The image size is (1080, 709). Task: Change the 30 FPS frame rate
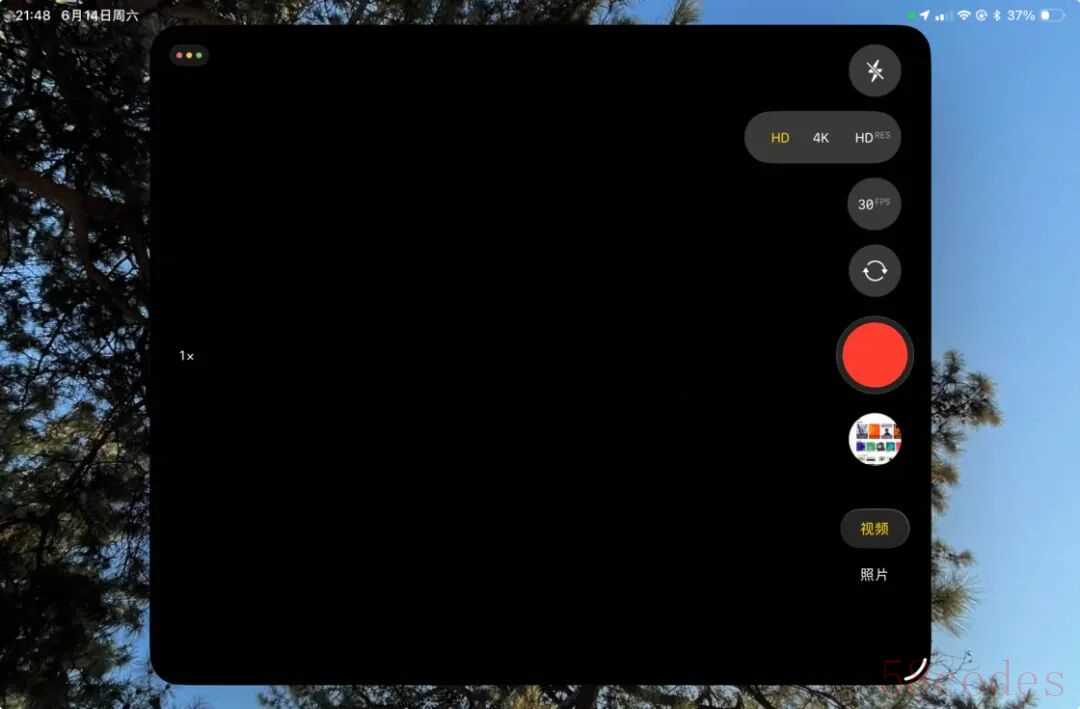[x=874, y=204]
